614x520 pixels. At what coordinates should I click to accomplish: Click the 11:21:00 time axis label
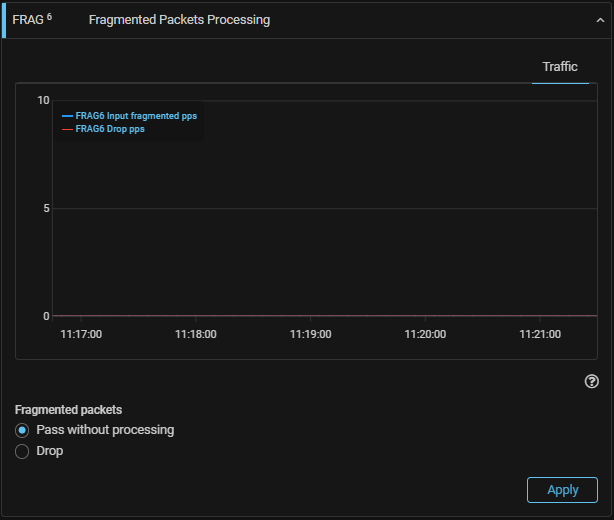click(540, 334)
